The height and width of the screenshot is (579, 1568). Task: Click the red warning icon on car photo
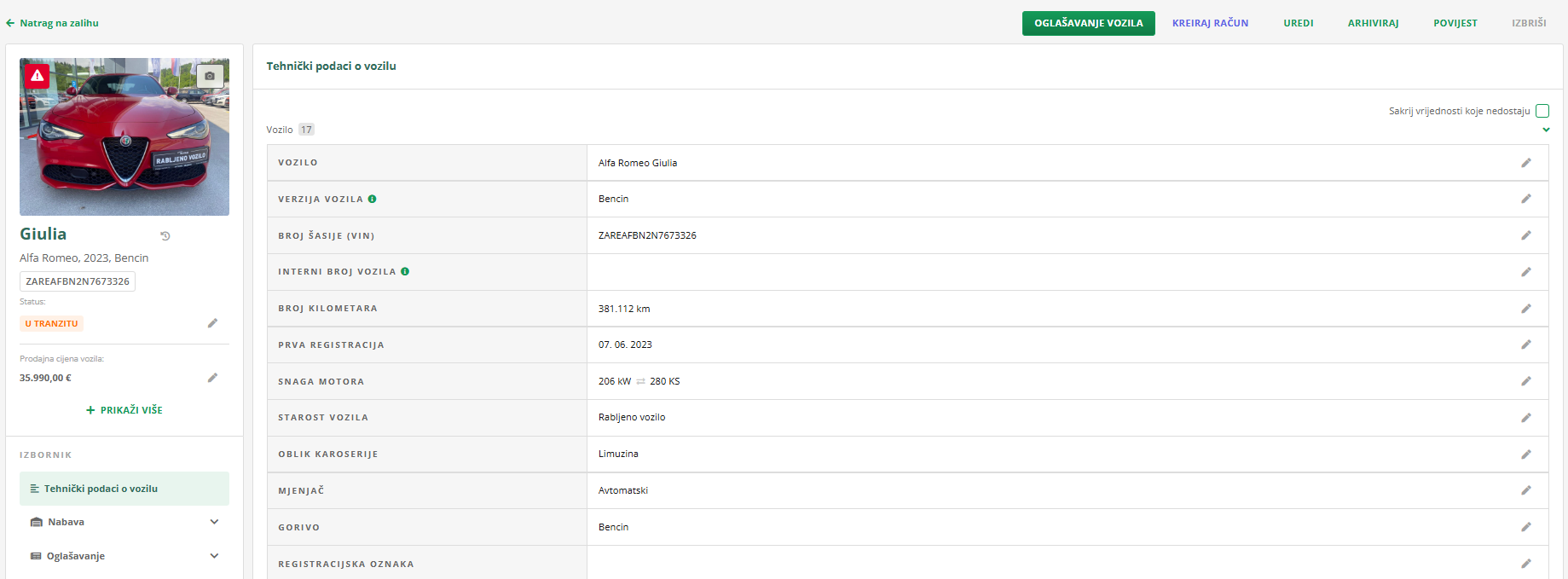pyautogui.click(x=37, y=76)
